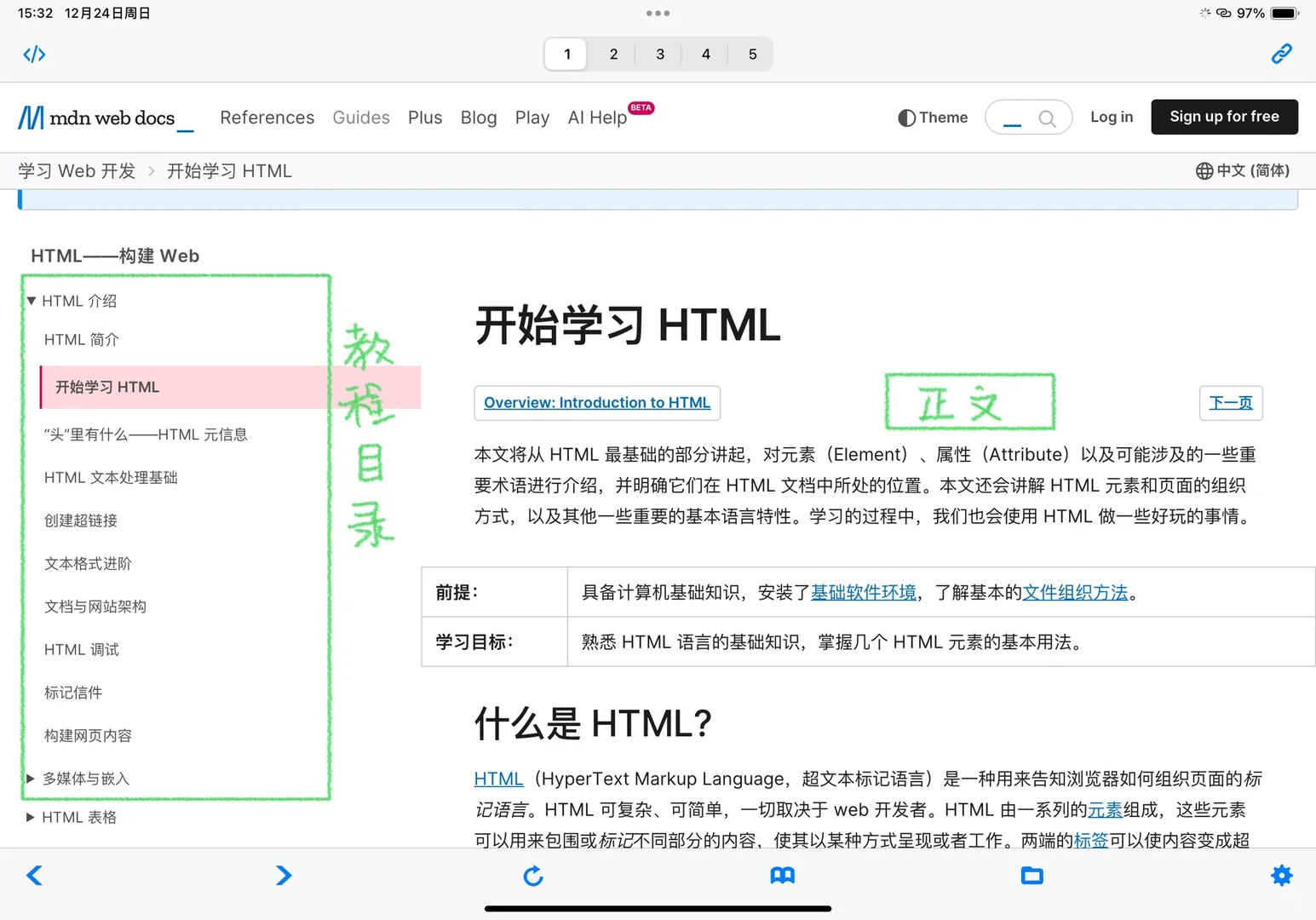Switch to browser tab 3
This screenshot has height=920, width=1316.
(x=659, y=54)
